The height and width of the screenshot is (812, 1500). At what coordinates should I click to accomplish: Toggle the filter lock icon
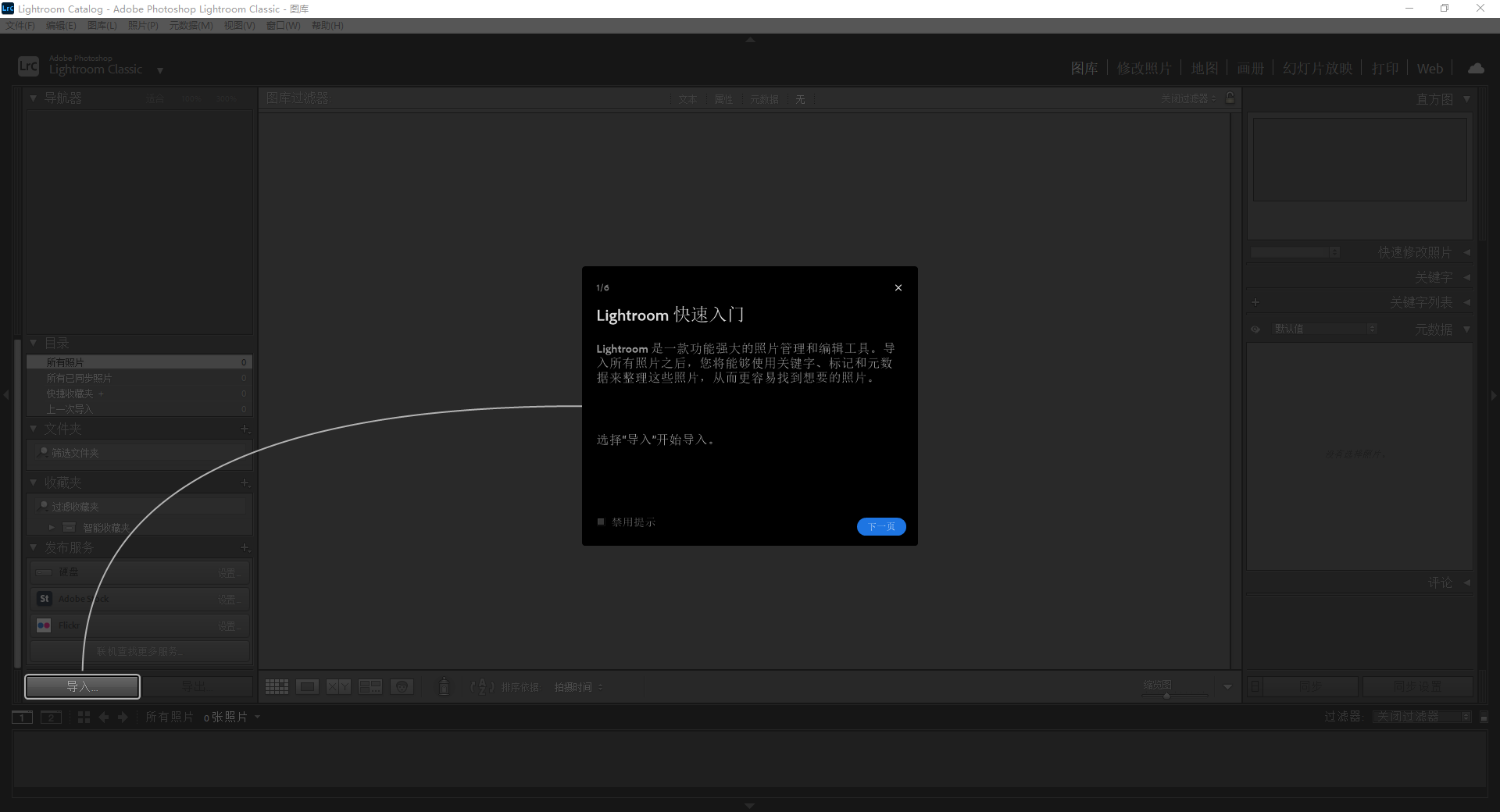pyautogui.click(x=1229, y=98)
